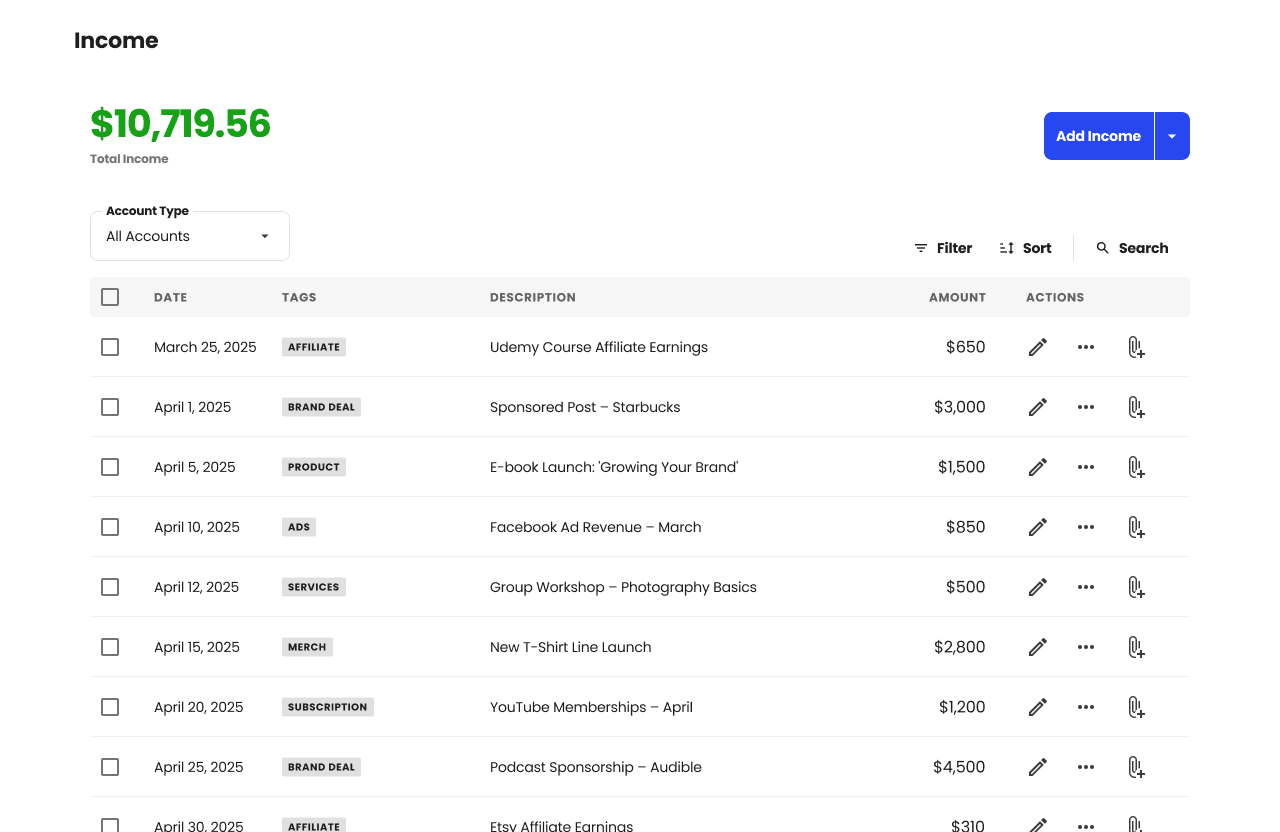Open the All Accounts dropdown
The height and width of the screenshot is (832, 1280).
(189, 236)
